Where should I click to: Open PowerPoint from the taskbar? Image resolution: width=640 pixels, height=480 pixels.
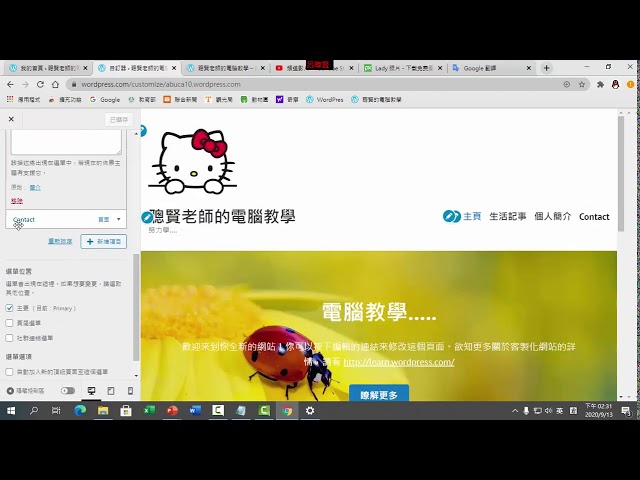(172, 410)
